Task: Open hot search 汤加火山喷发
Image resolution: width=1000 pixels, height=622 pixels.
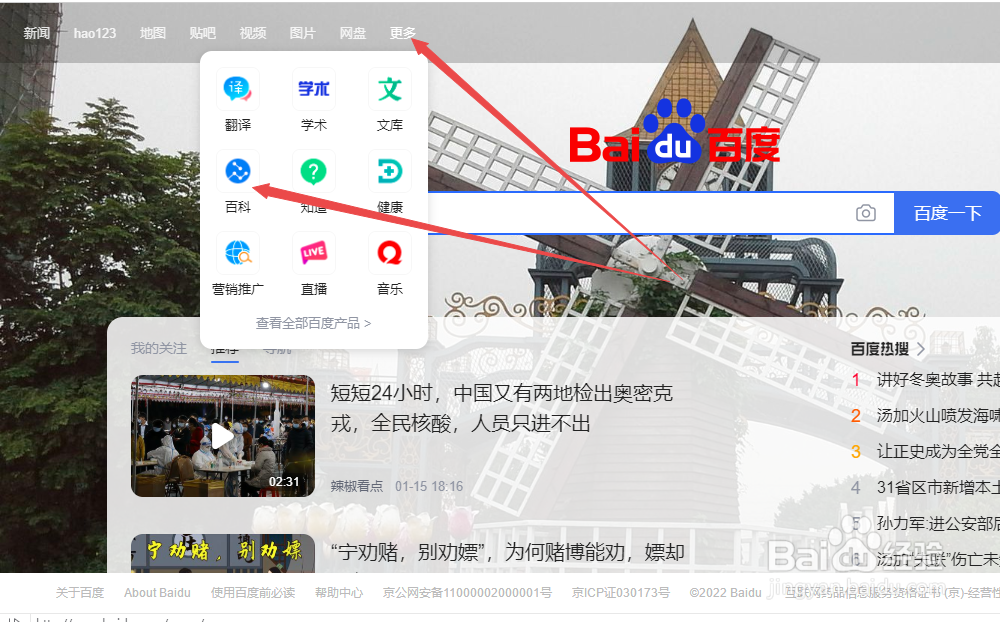Action: tap(938, 416)
